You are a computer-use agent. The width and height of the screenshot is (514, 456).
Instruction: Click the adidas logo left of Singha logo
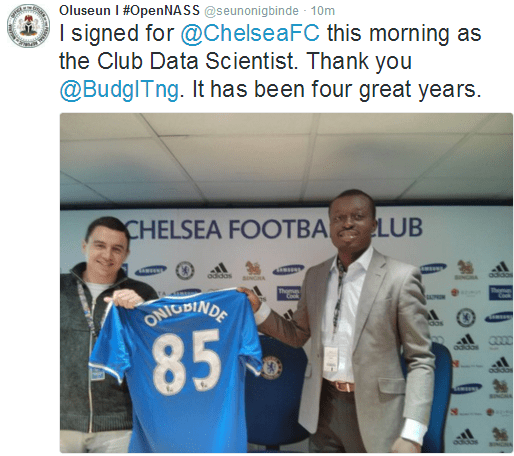[219, 271]
